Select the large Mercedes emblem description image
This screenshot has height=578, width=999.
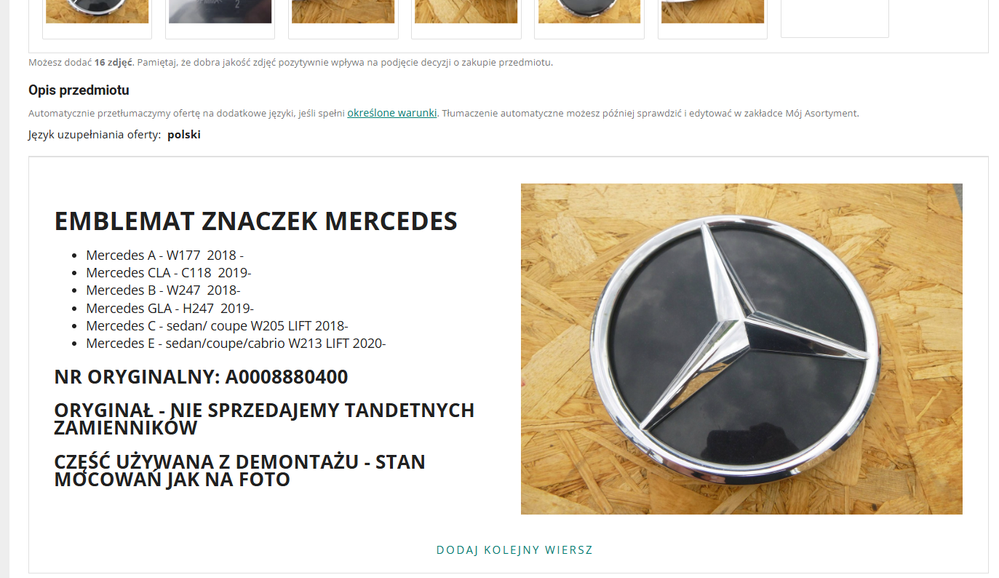click(742, 349)
